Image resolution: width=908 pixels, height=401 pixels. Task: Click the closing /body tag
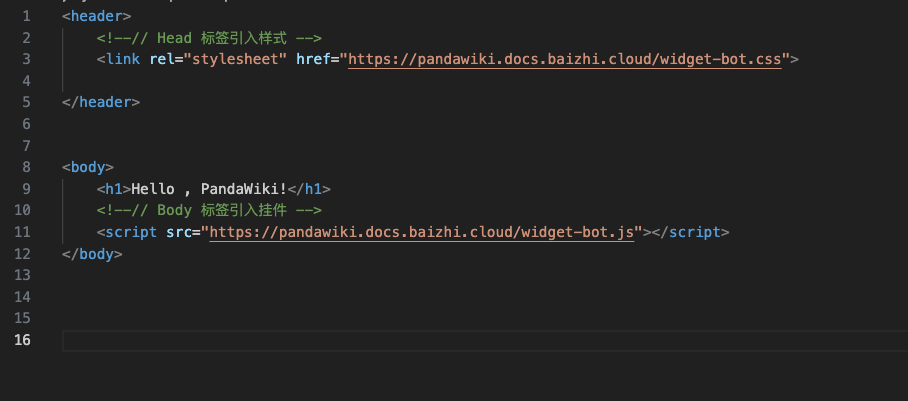[x=92, y=254]
